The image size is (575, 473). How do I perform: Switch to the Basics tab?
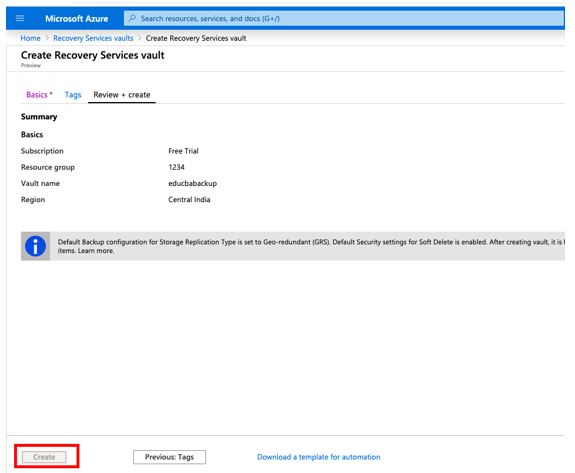(39, 95)
